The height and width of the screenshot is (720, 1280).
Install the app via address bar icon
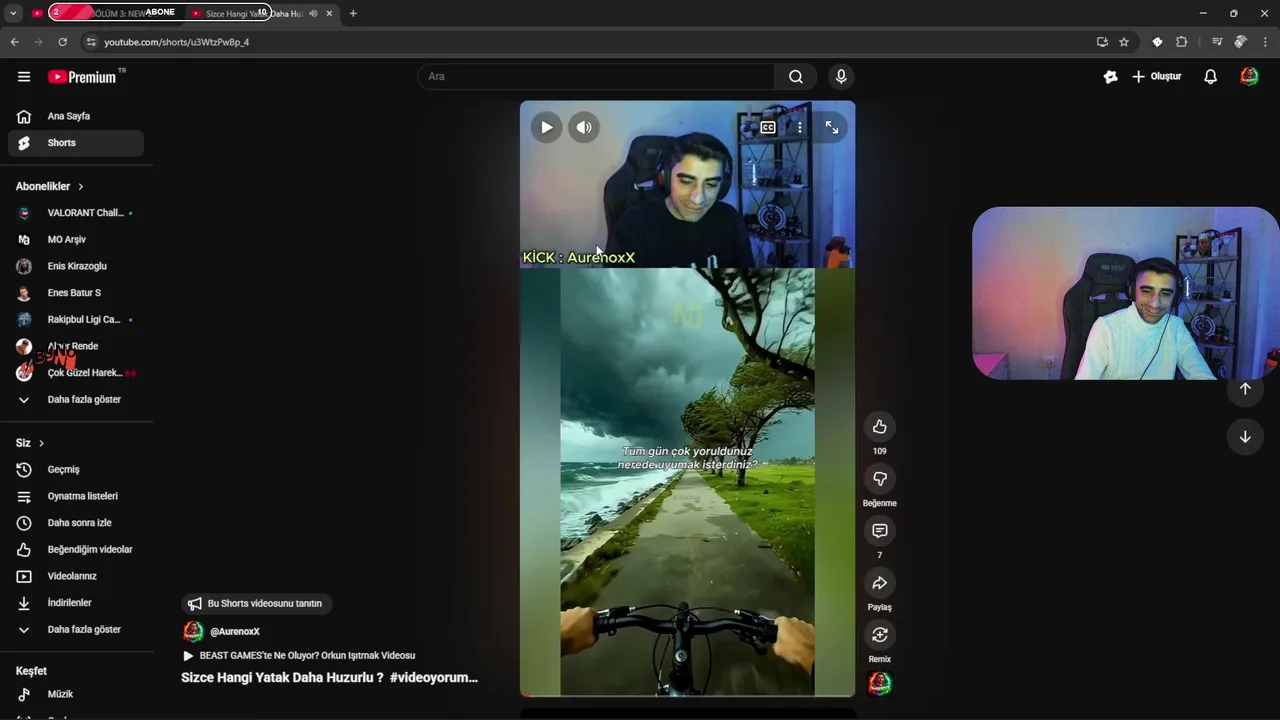1102,42
